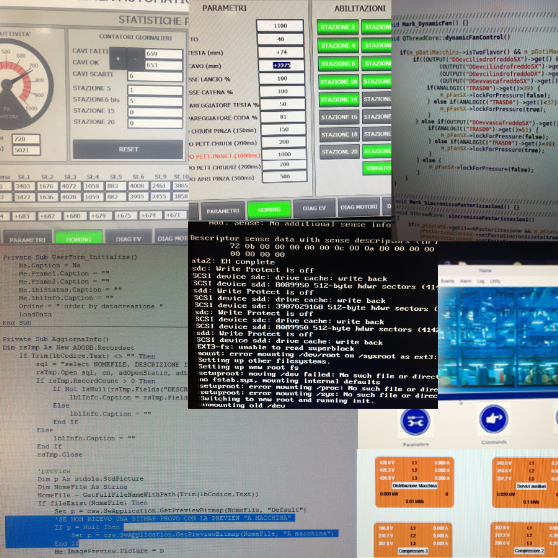The height and width of the screenshot is (558, 558).
Task: Click the top parameter field showing 1100
Action: click(280, 26)
